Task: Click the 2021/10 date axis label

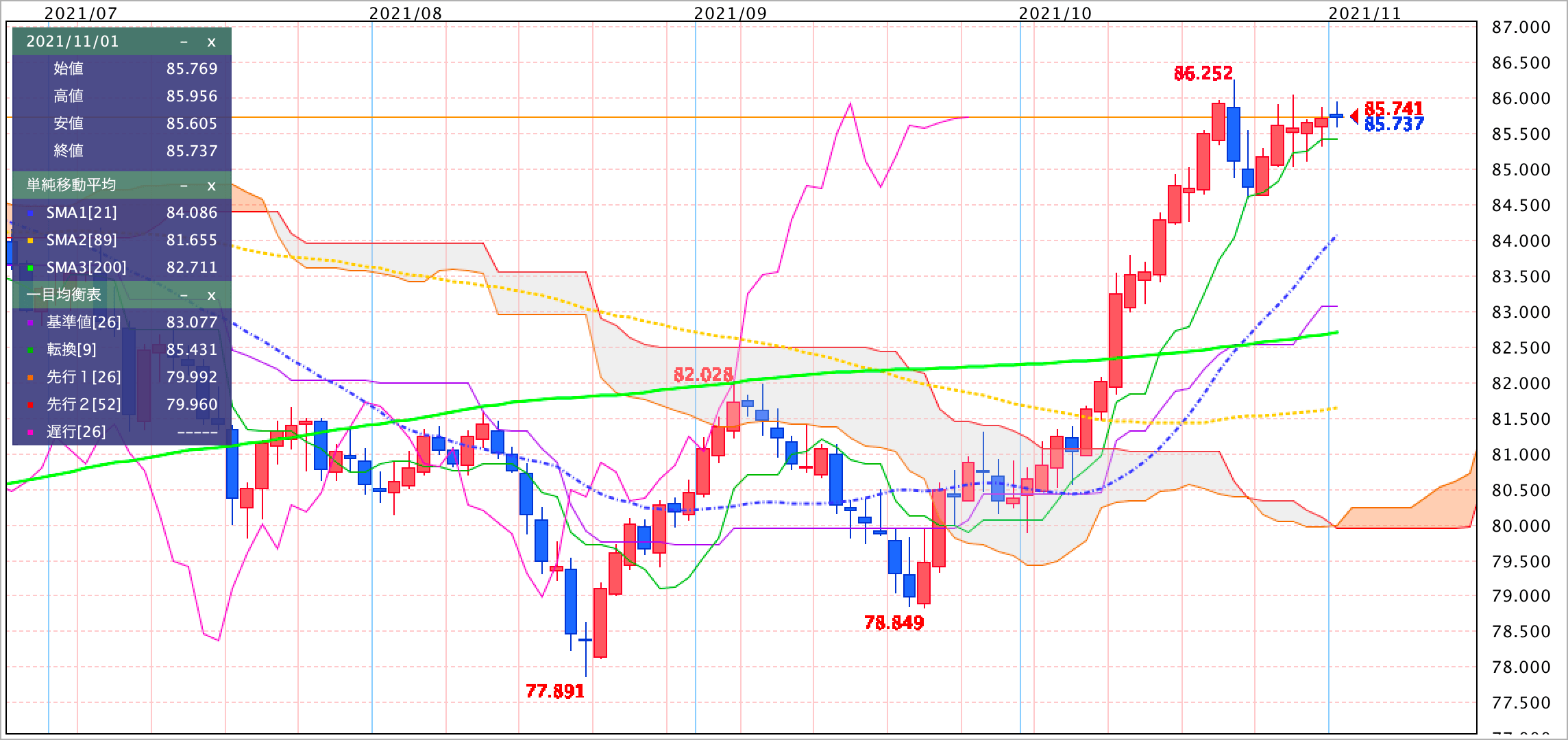Action: click(1055, 14)
